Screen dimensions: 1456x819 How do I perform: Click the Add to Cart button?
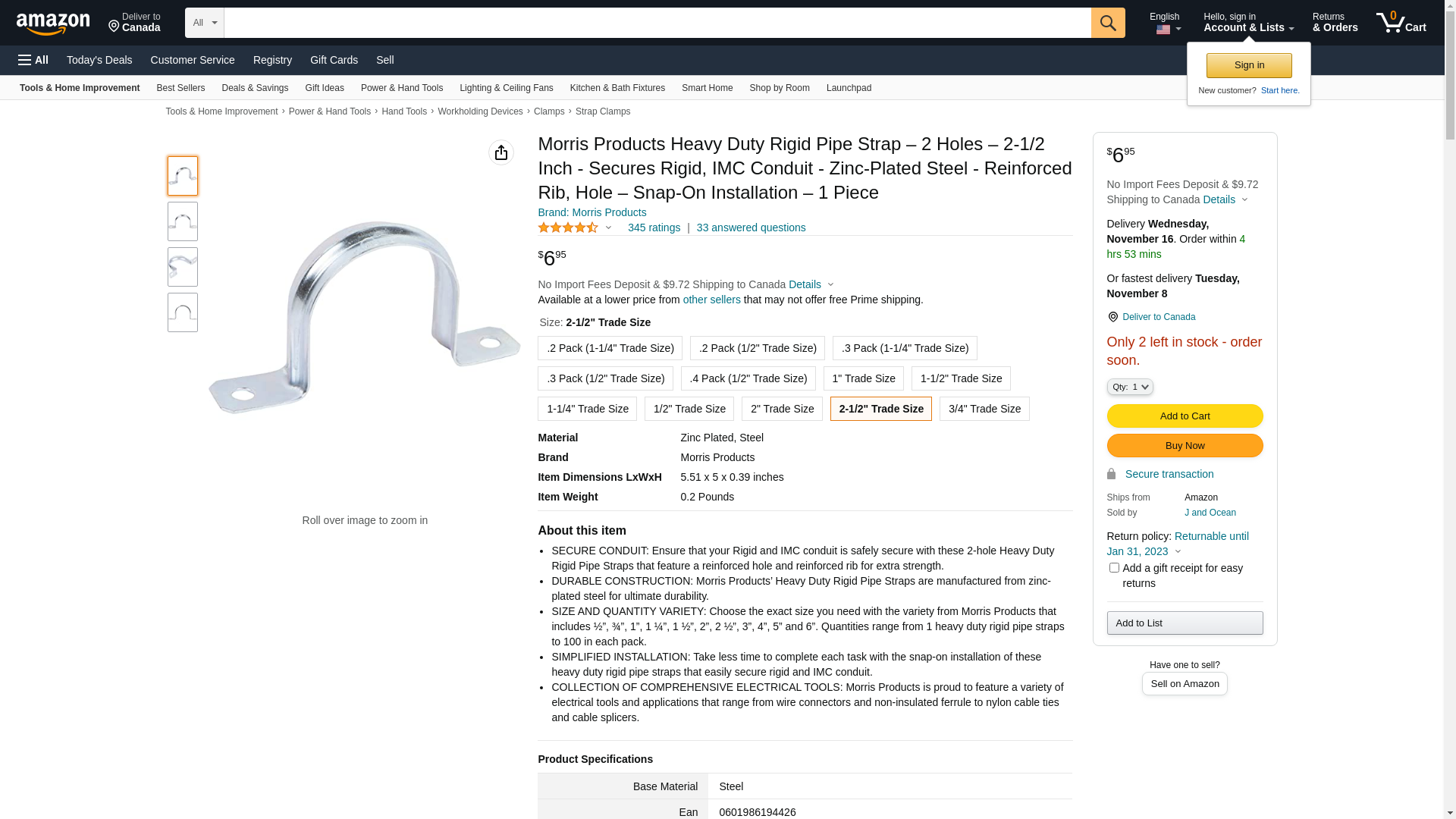(x=1185, y=416)
